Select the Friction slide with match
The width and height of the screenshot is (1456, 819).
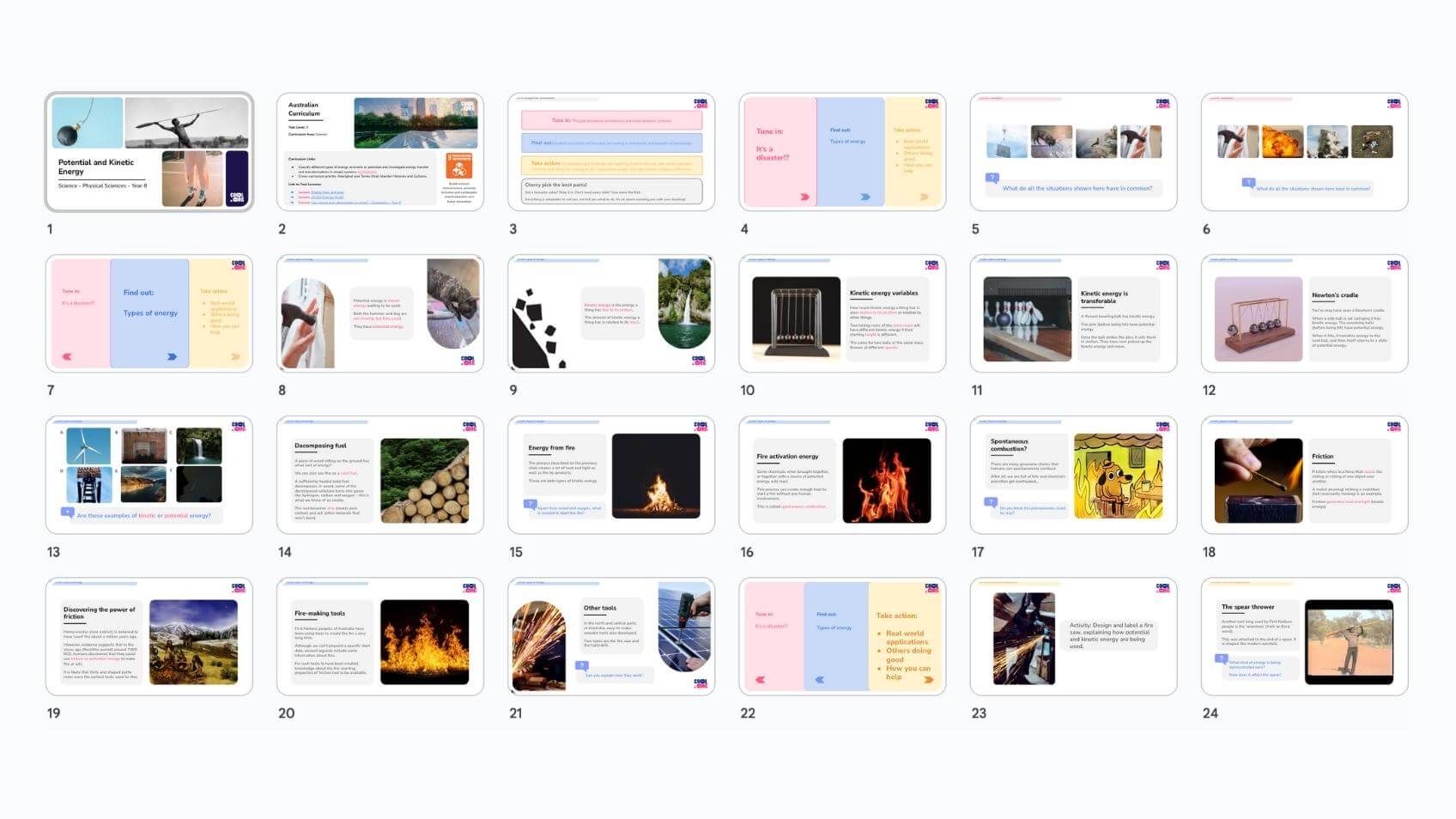click(1303, 475)
